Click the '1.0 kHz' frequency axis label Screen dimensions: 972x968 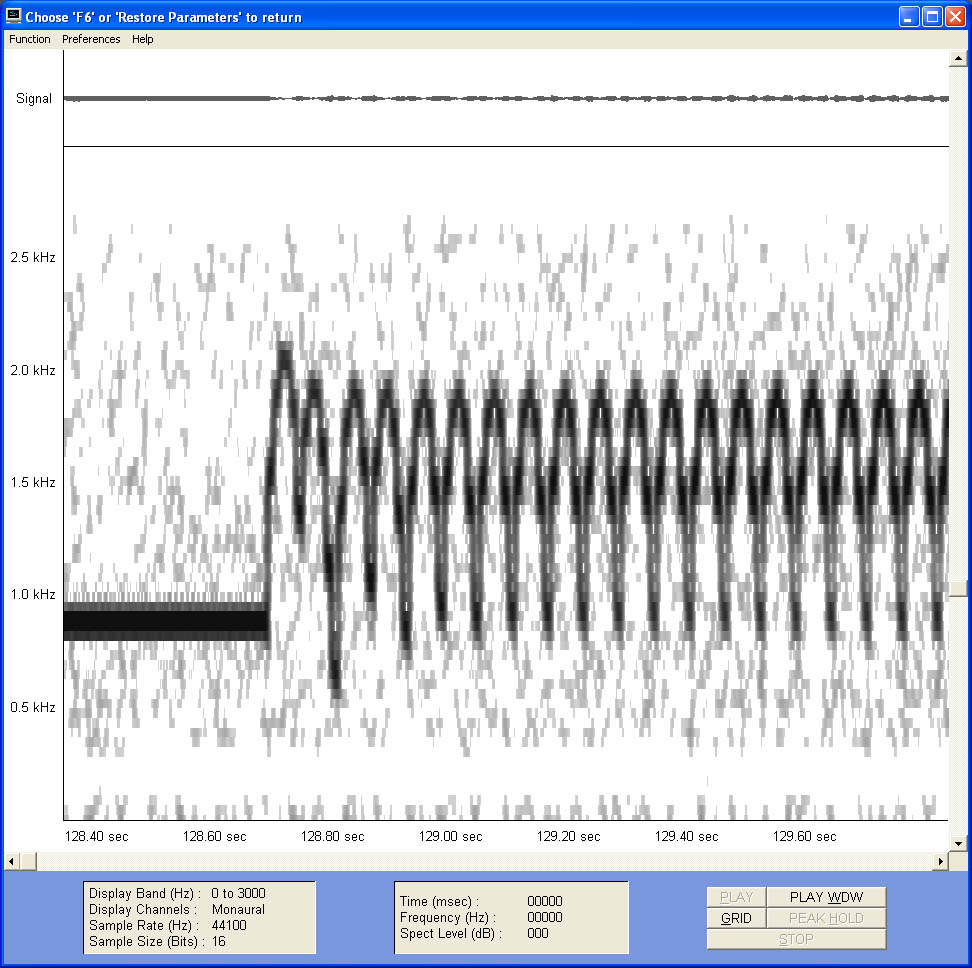click(33, 594)
